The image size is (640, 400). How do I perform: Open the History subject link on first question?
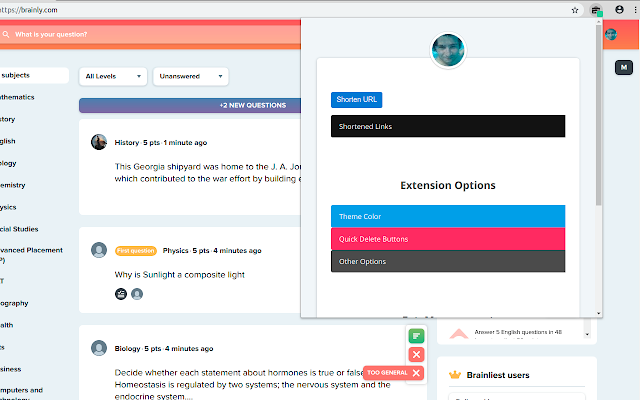tap(127, 142)
